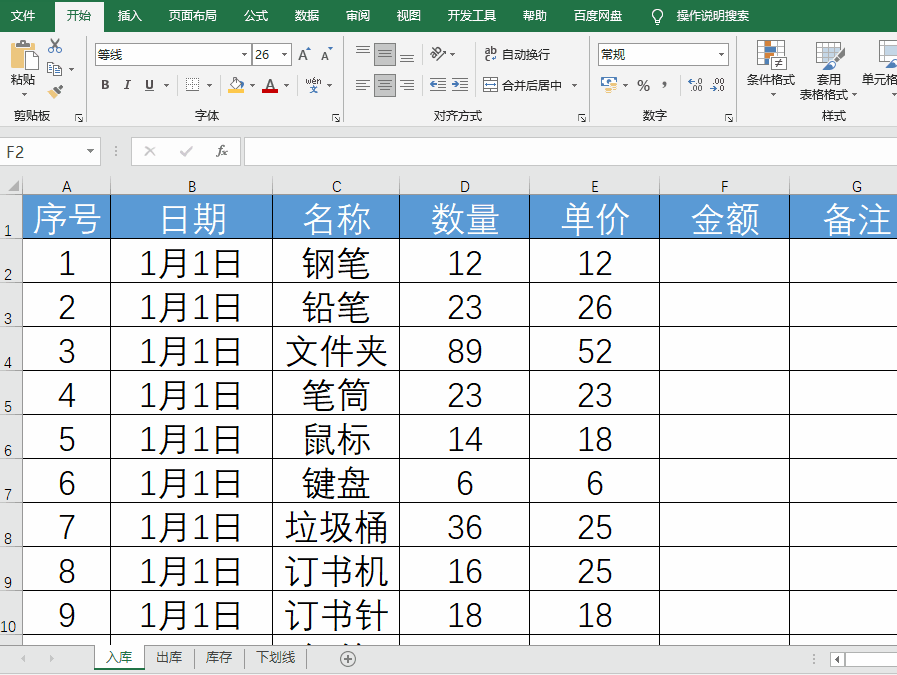Switch to the 审阅 ribbon tab

tap(358, 15)
